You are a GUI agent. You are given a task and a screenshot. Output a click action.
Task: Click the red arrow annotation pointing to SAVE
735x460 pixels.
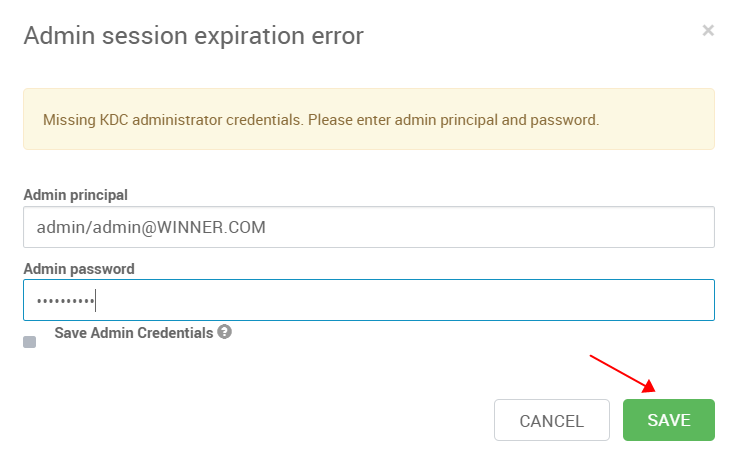point(622,373)
